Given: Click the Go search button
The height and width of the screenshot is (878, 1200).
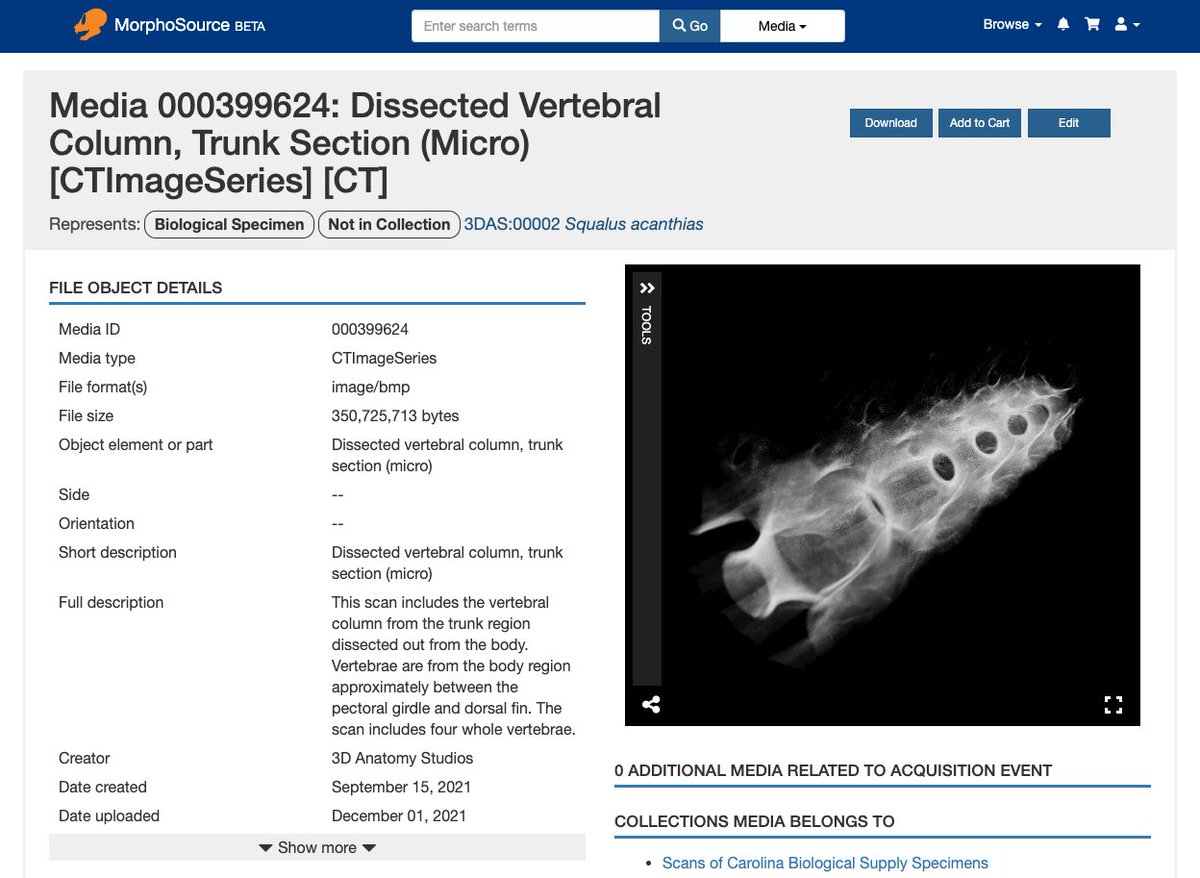Looking at the screenshot, I should pos(690,26).
